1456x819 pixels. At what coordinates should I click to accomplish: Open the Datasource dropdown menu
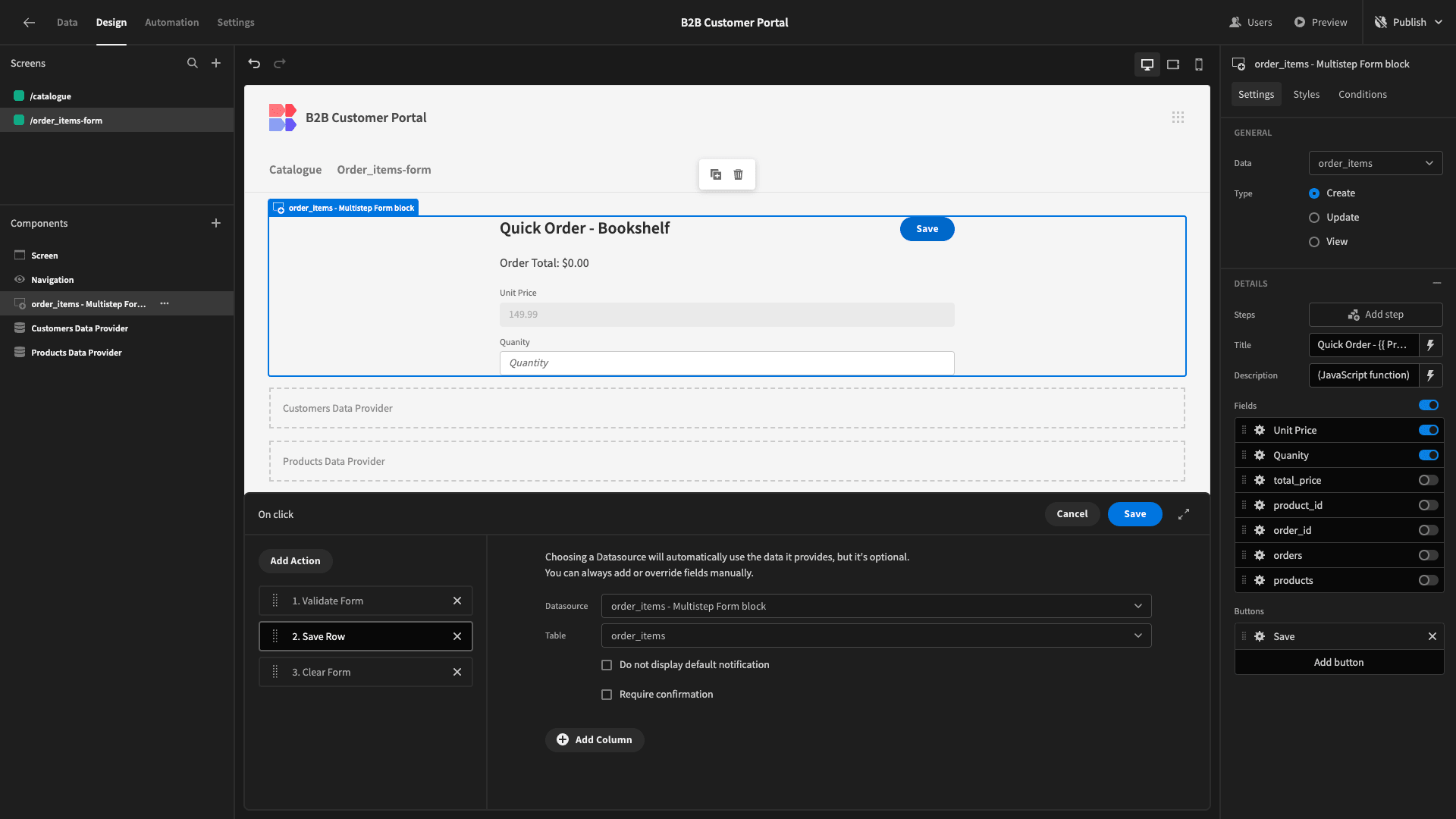875,606
